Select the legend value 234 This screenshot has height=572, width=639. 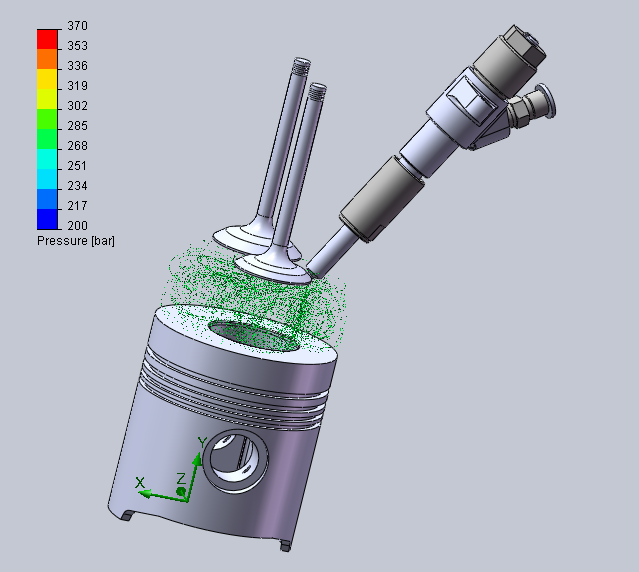pos(77,185)
